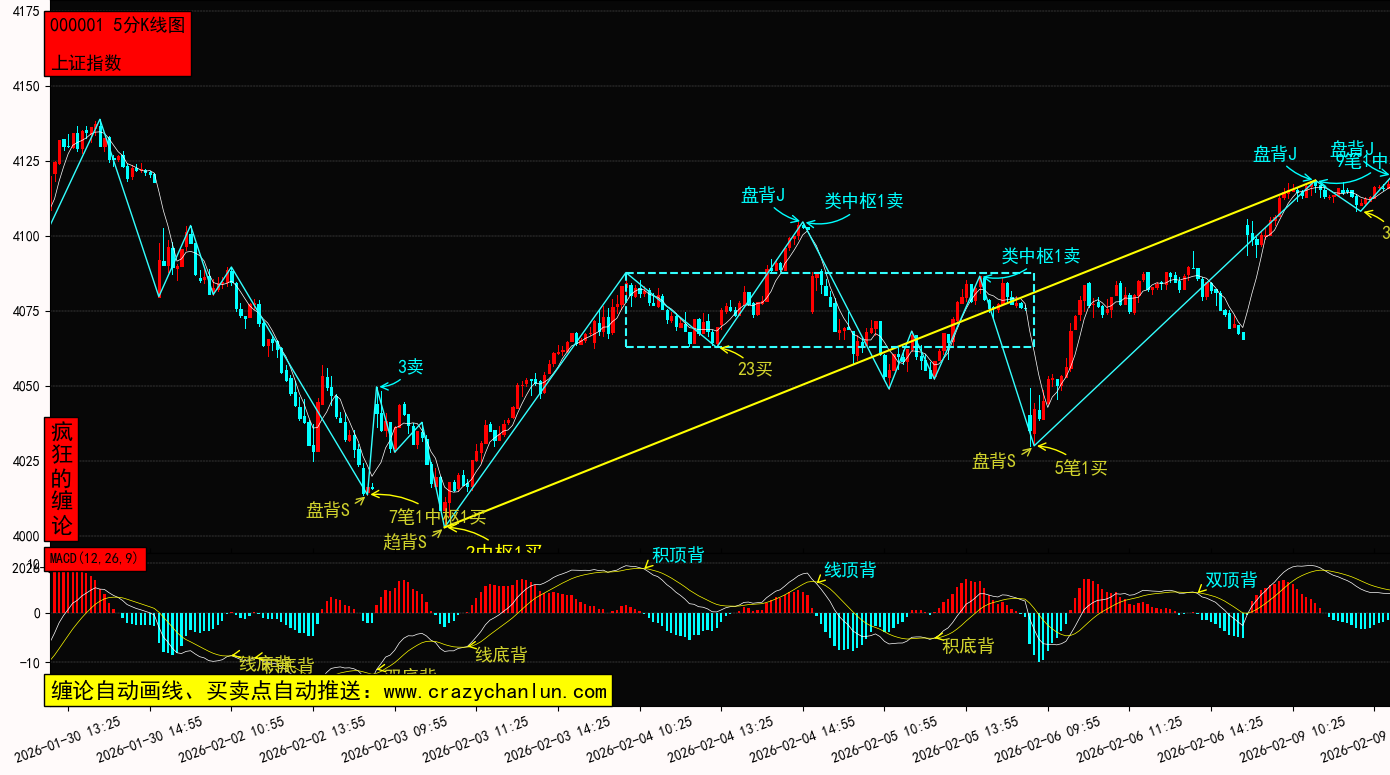Click the 线顶背 MACD divergence label
This screenshot has width=1390, height=775.
850,570
